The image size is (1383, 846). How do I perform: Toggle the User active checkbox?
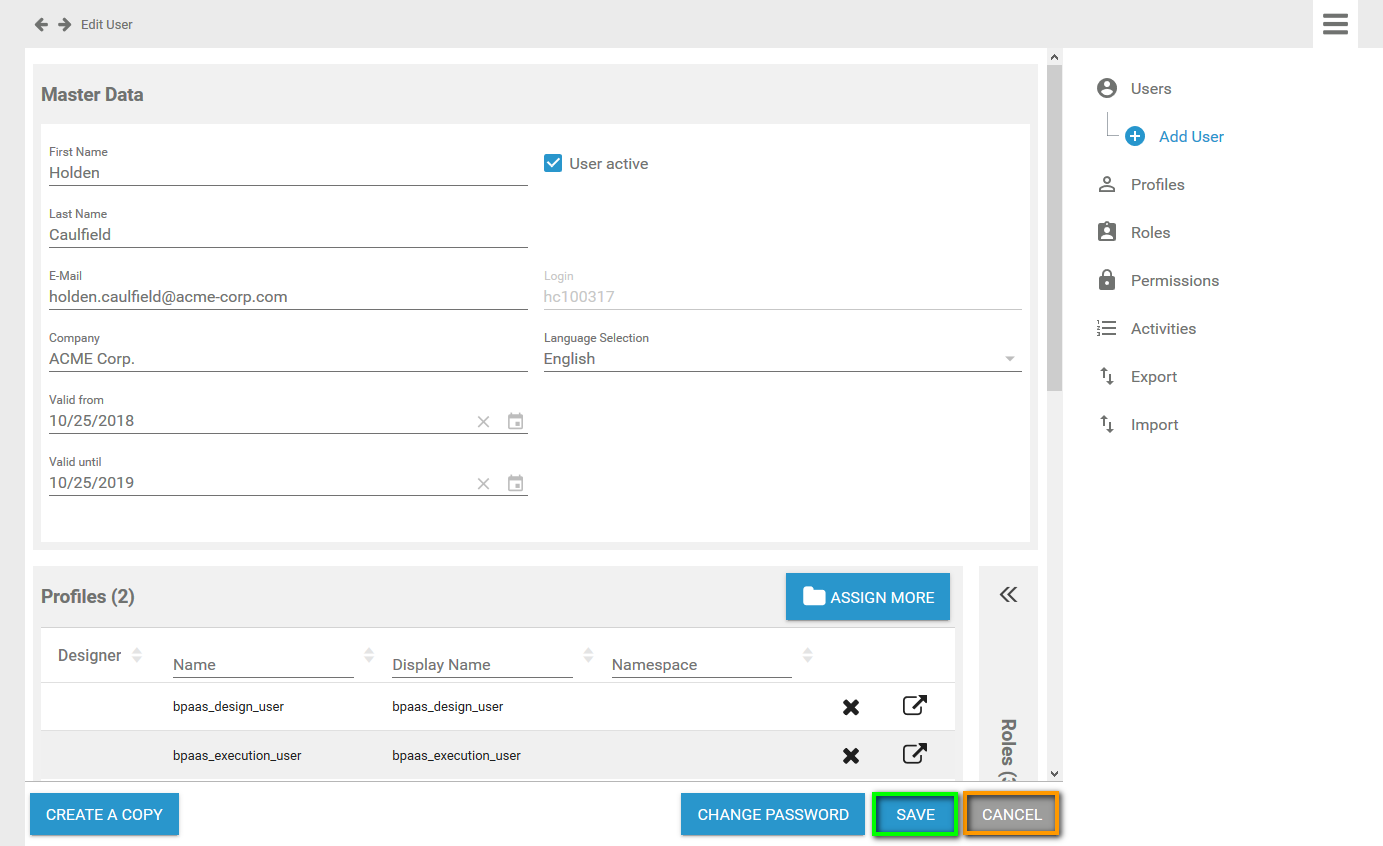pos(553,163)
